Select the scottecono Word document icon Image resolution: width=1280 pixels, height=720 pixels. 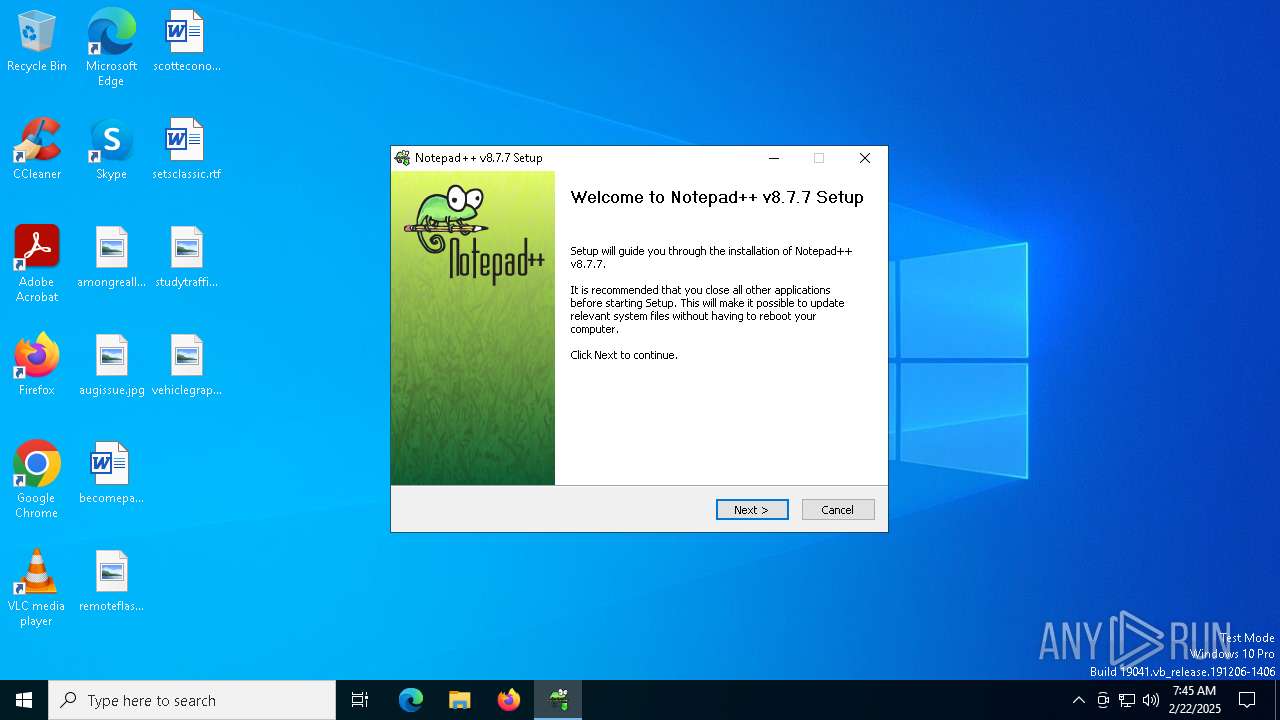[x=186, y=42]
